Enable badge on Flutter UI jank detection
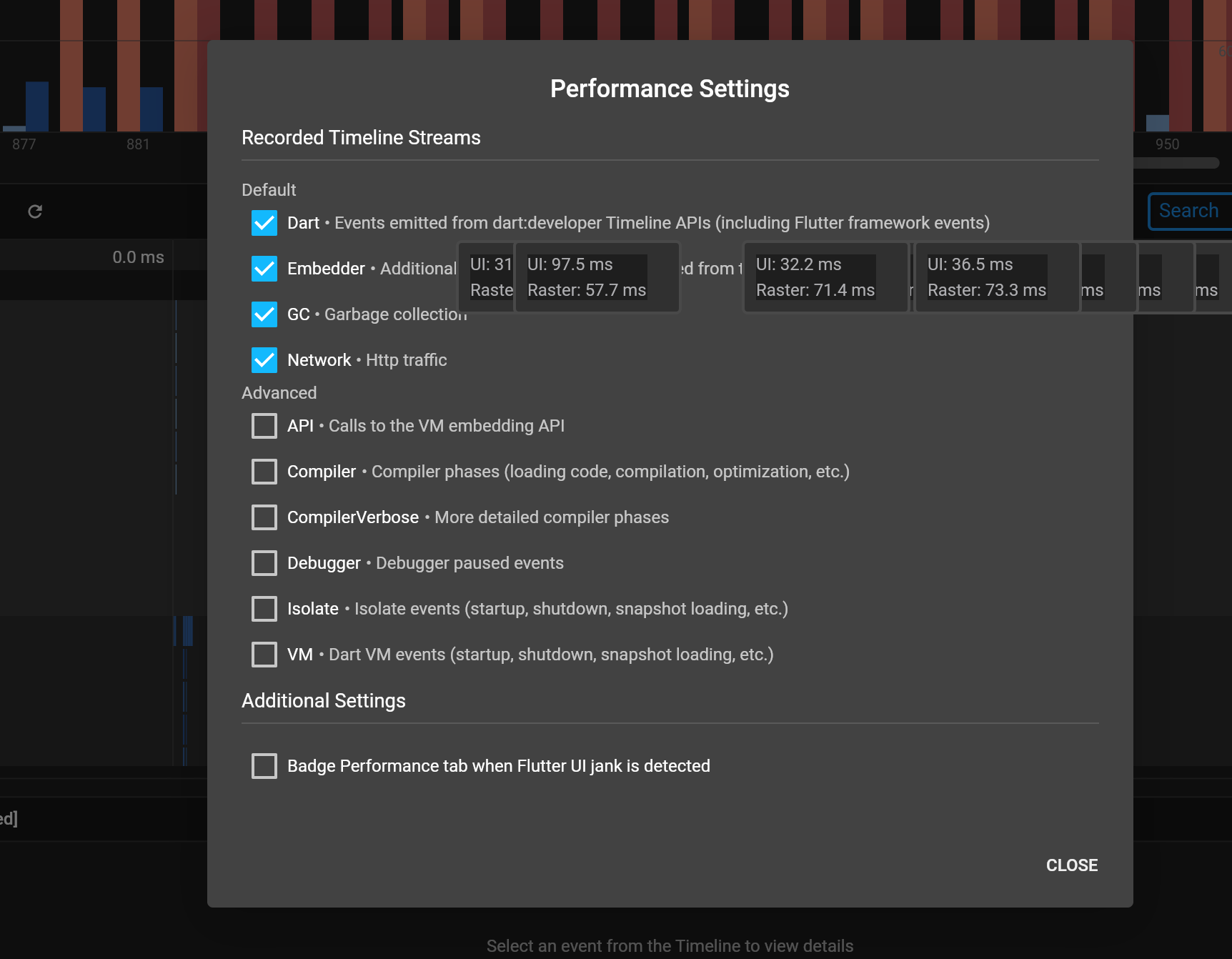This screenshot has width=1232, height=959. 264,765
